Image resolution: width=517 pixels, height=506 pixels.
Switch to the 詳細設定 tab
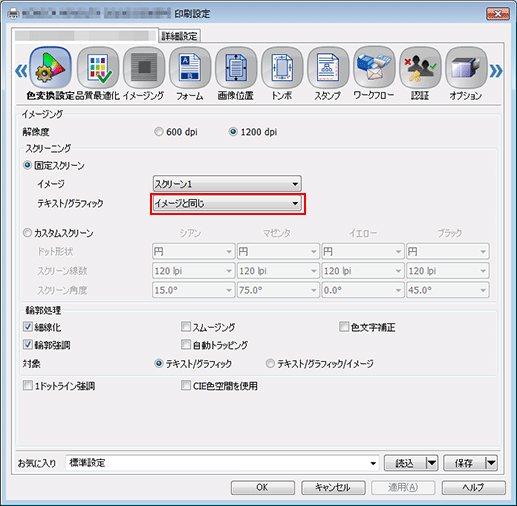180,36
